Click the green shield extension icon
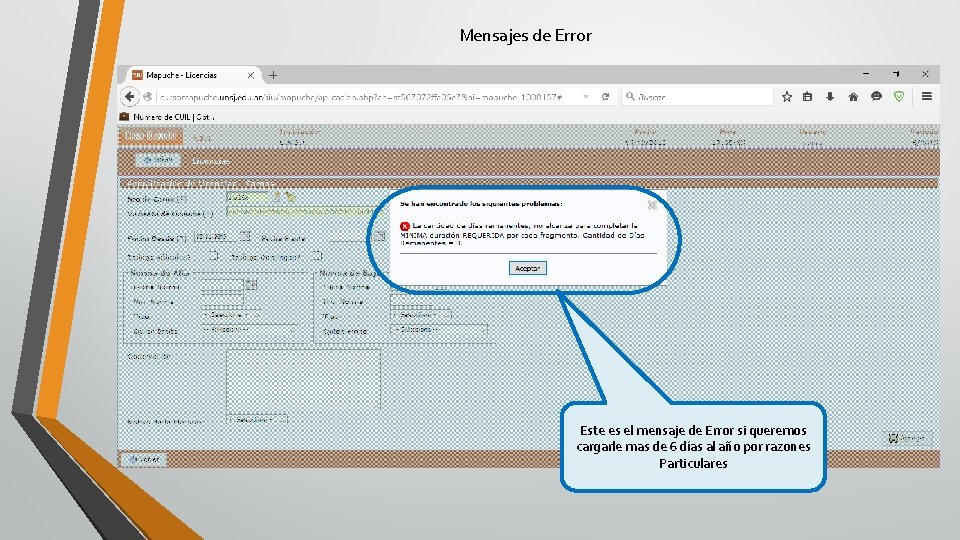Viewport: 960px width, 540px height. click(x=899, y=97)
